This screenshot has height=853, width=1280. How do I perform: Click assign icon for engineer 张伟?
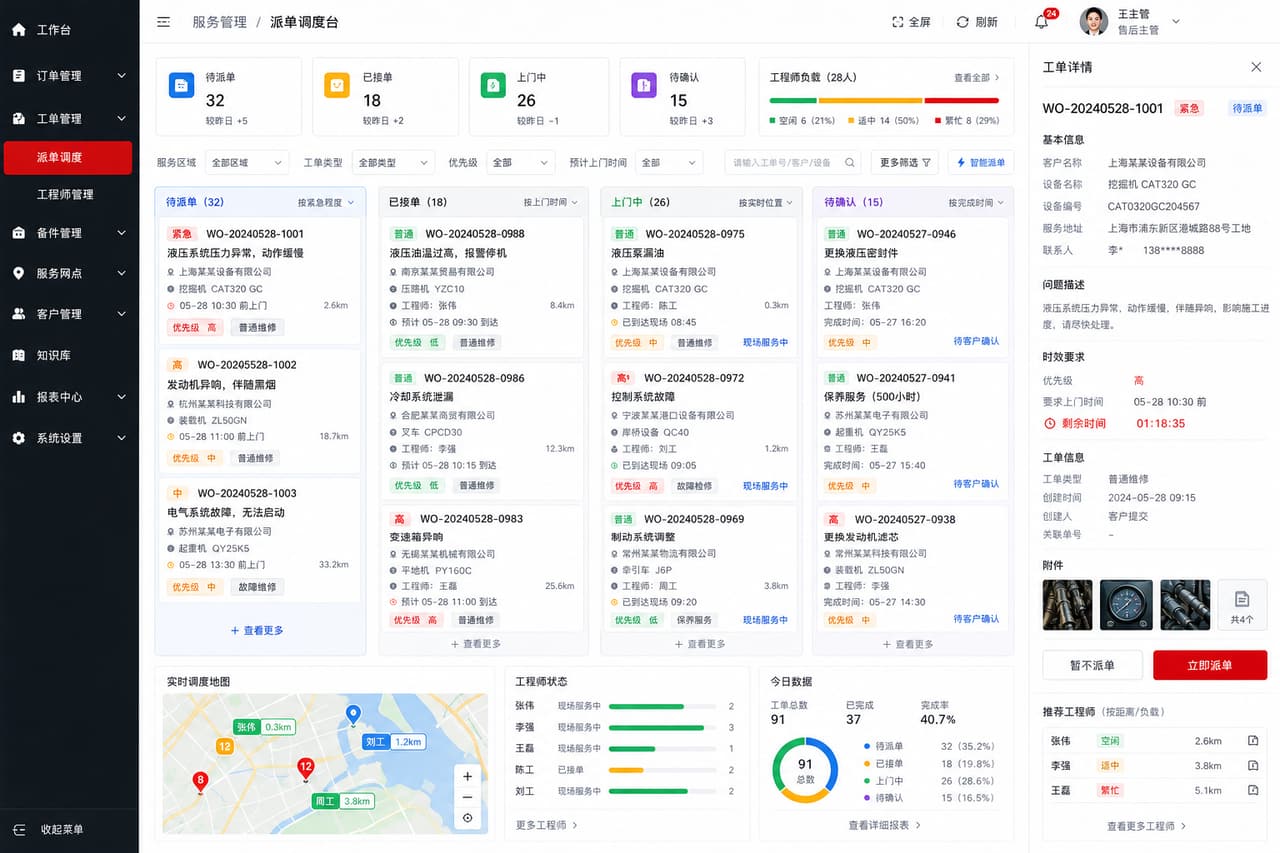click(x=1253, y=741)
